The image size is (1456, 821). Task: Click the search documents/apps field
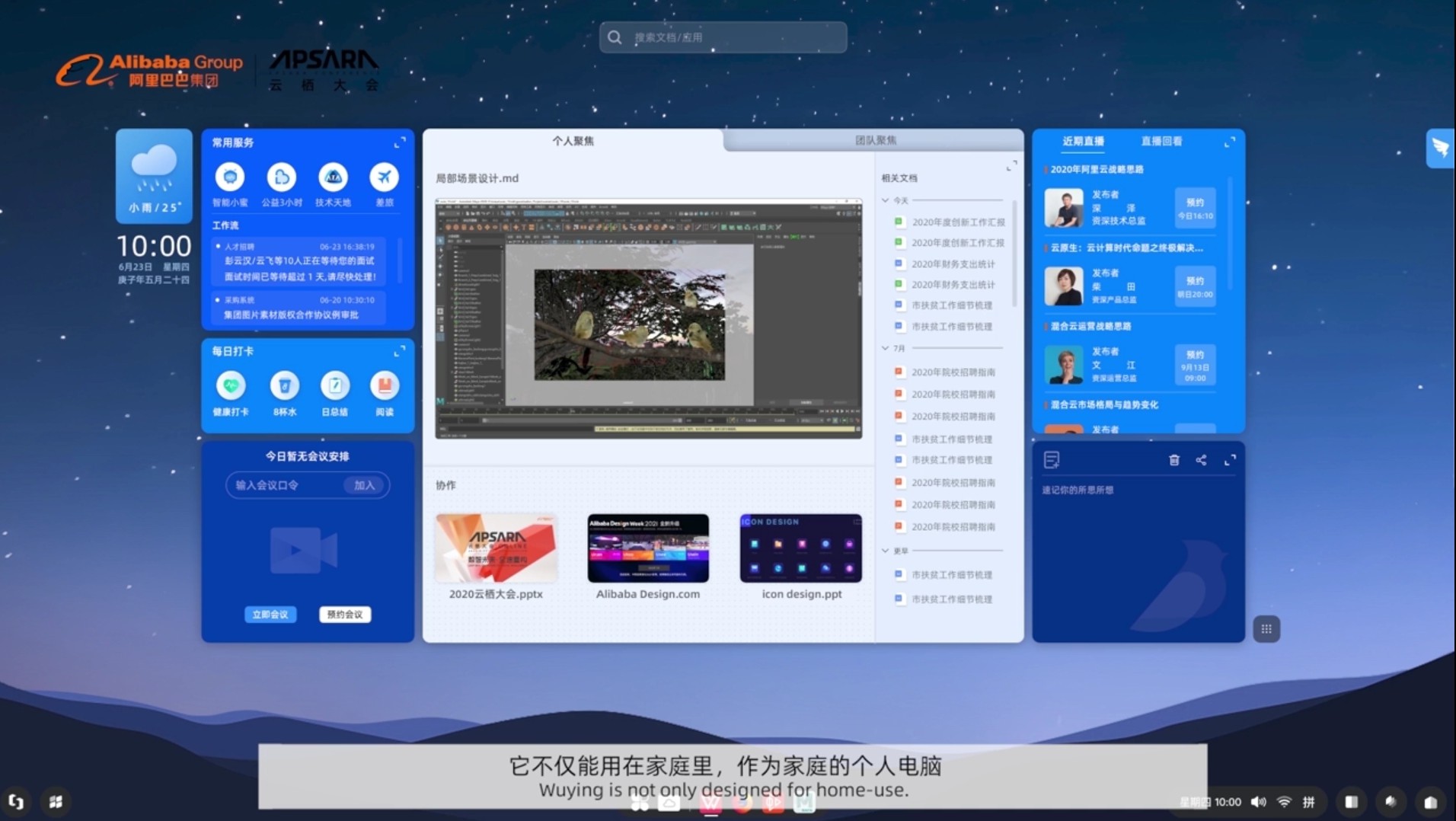[723, 37]
